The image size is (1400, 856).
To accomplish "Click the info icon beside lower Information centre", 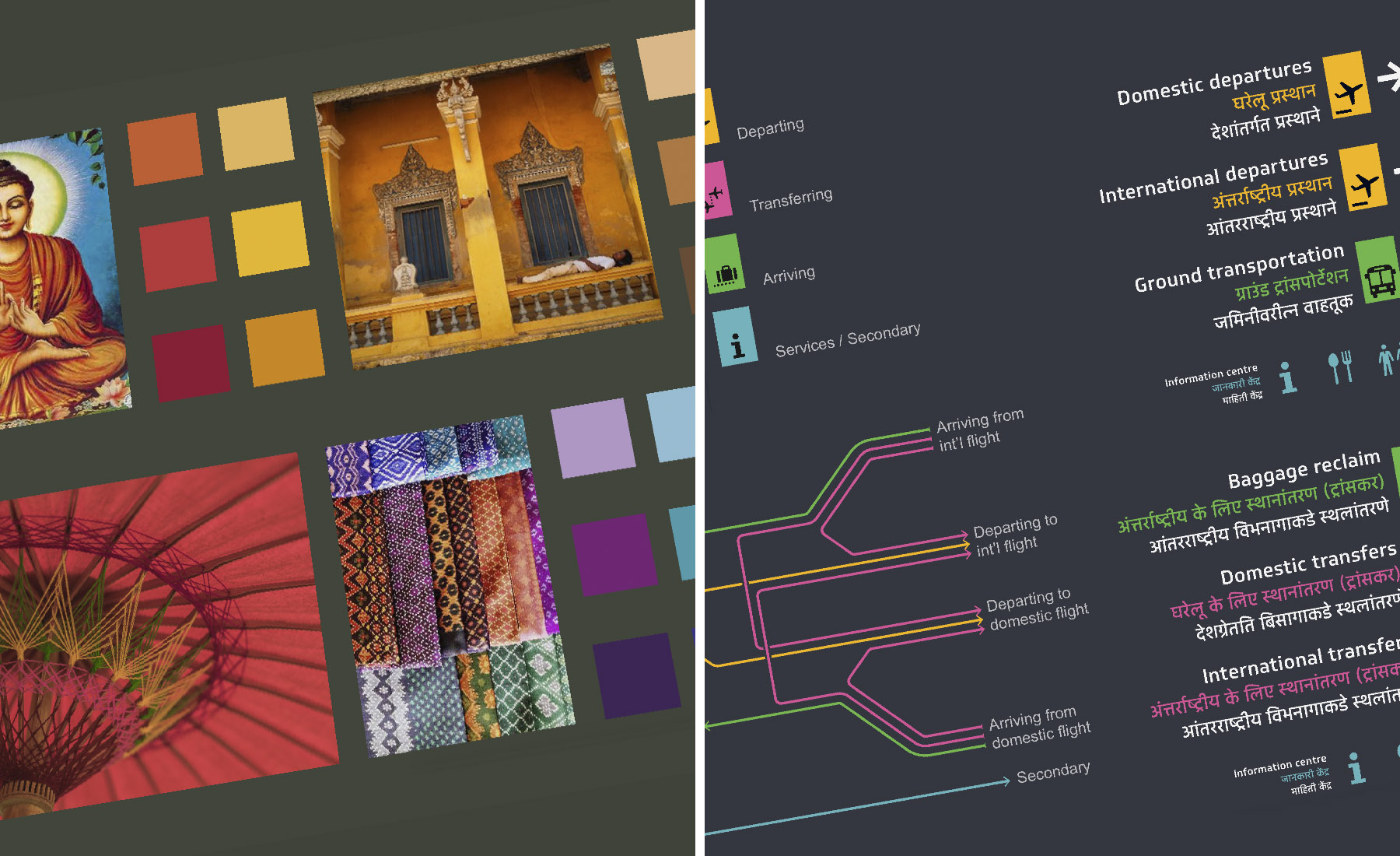I will click(1356, 768).
